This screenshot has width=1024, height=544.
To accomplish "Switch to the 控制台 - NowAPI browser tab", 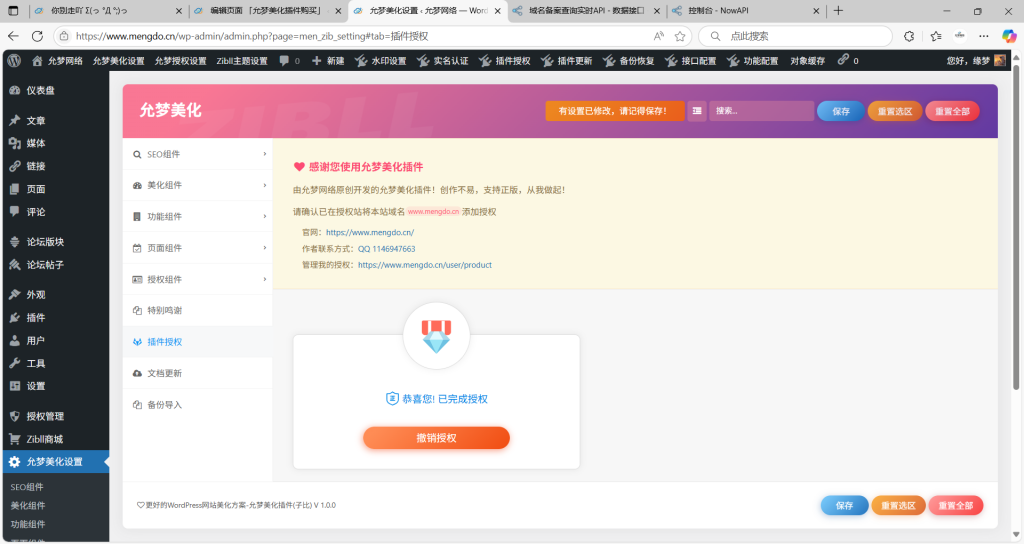I will pyautogui.click(x=746, y=10).
